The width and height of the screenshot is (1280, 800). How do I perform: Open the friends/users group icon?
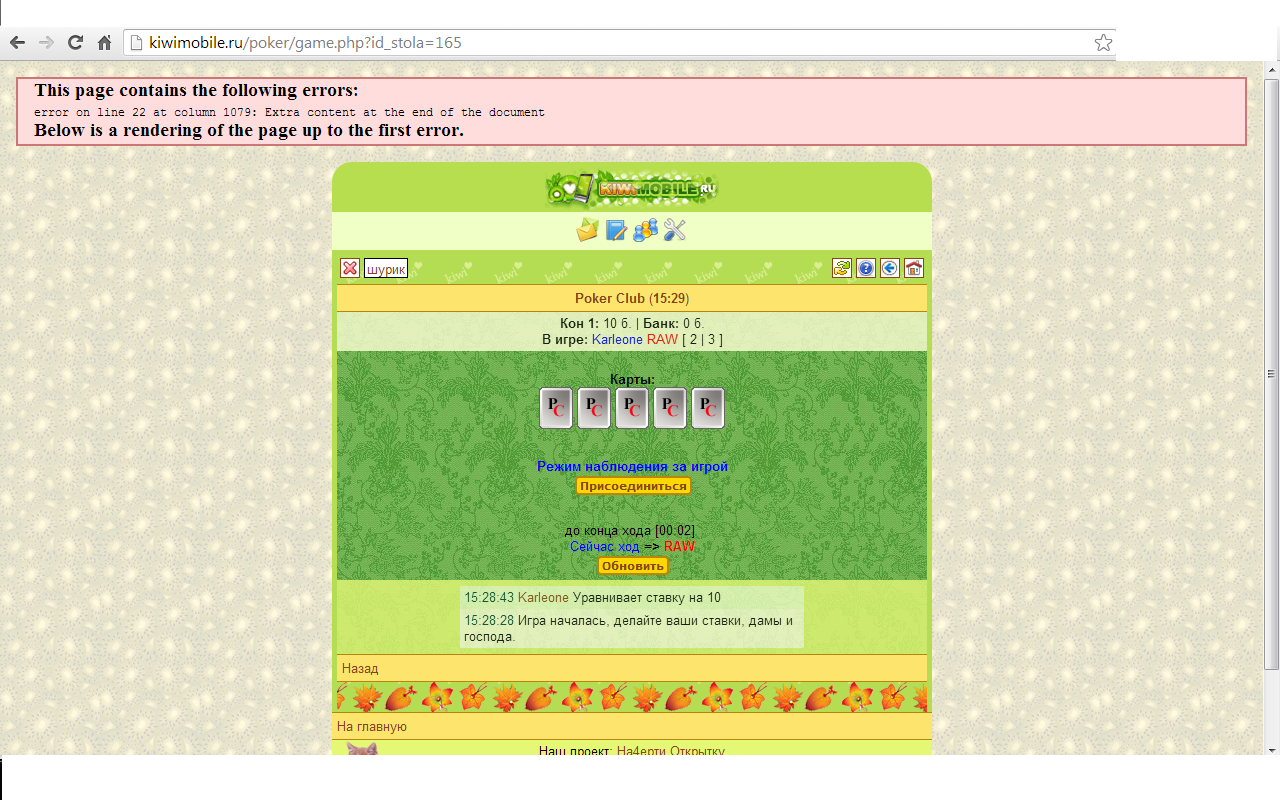pos(646,230)
